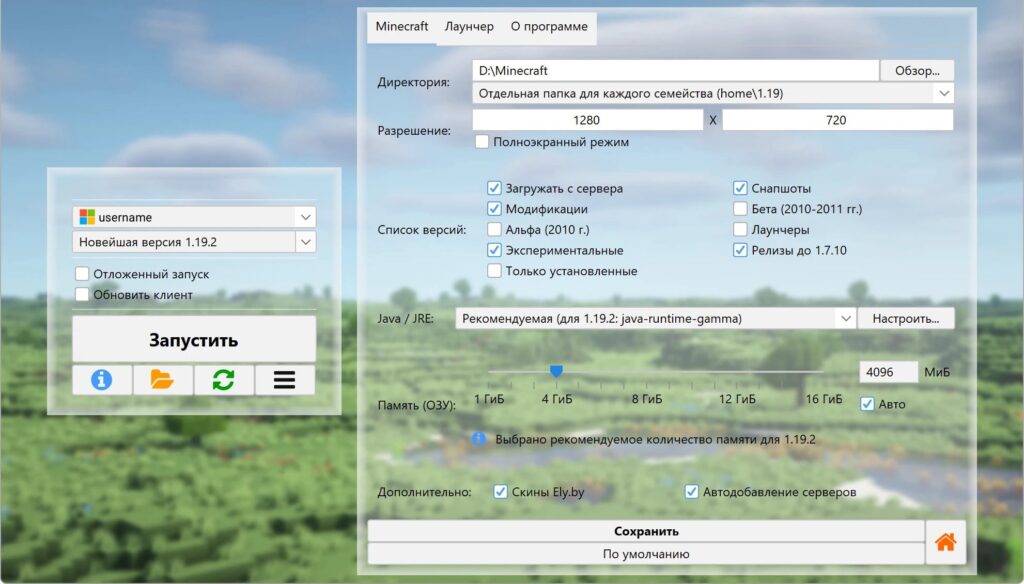
Task: Open the Java / JRE Рекомендуемая dropdown
Action: 846,318
